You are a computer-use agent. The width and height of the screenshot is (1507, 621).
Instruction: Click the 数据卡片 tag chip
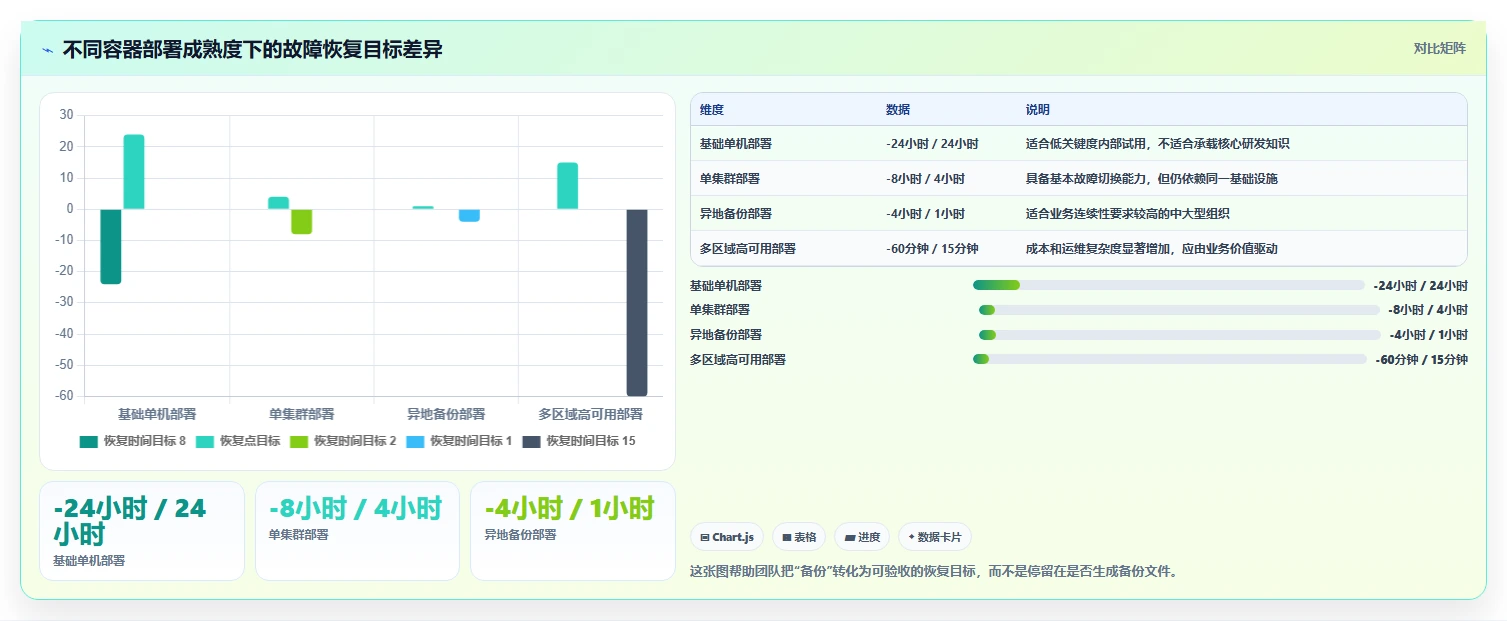[x=935, y=537]
